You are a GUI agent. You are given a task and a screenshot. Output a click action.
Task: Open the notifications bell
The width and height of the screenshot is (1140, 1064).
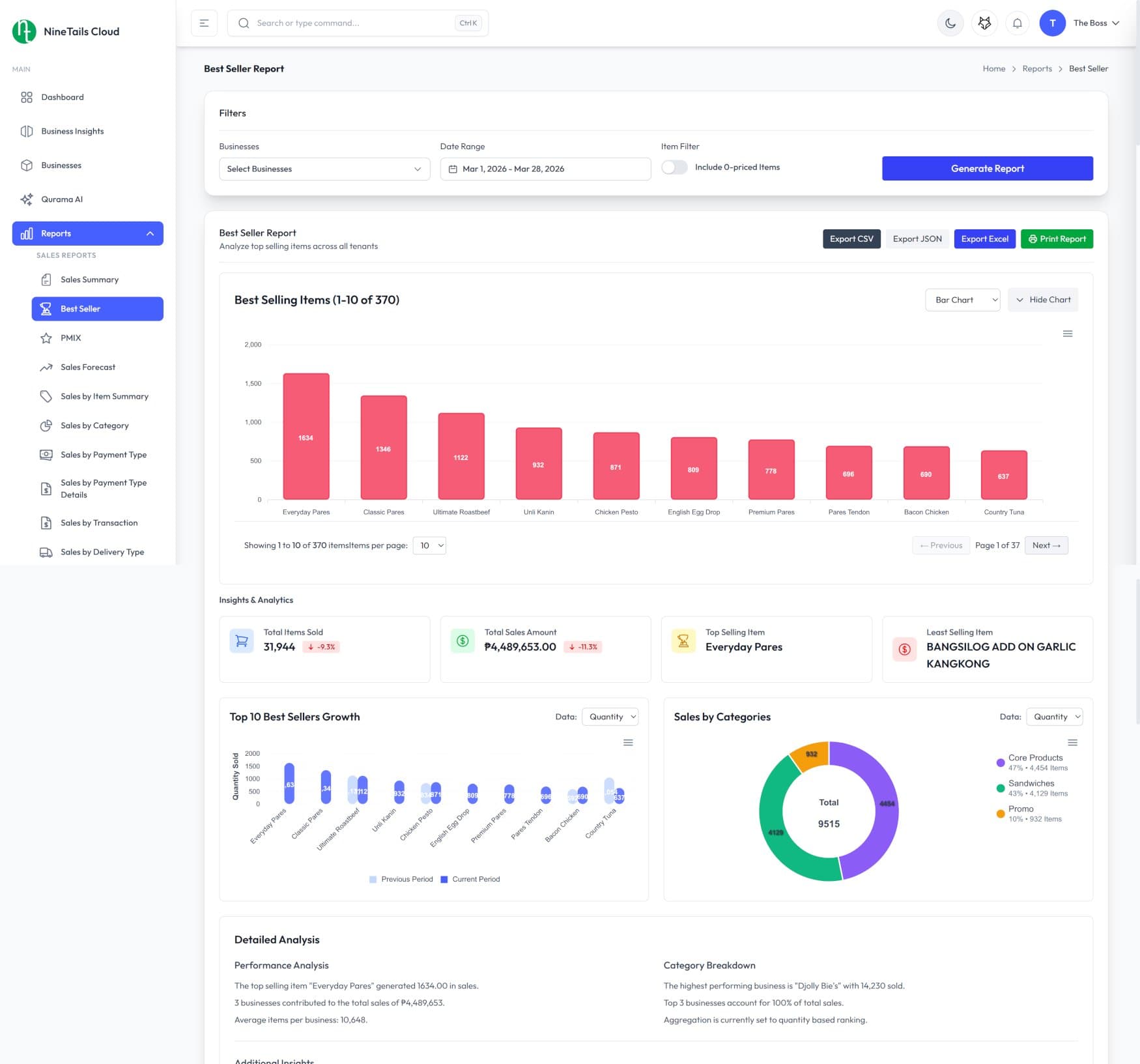[x=1017, y=23]
